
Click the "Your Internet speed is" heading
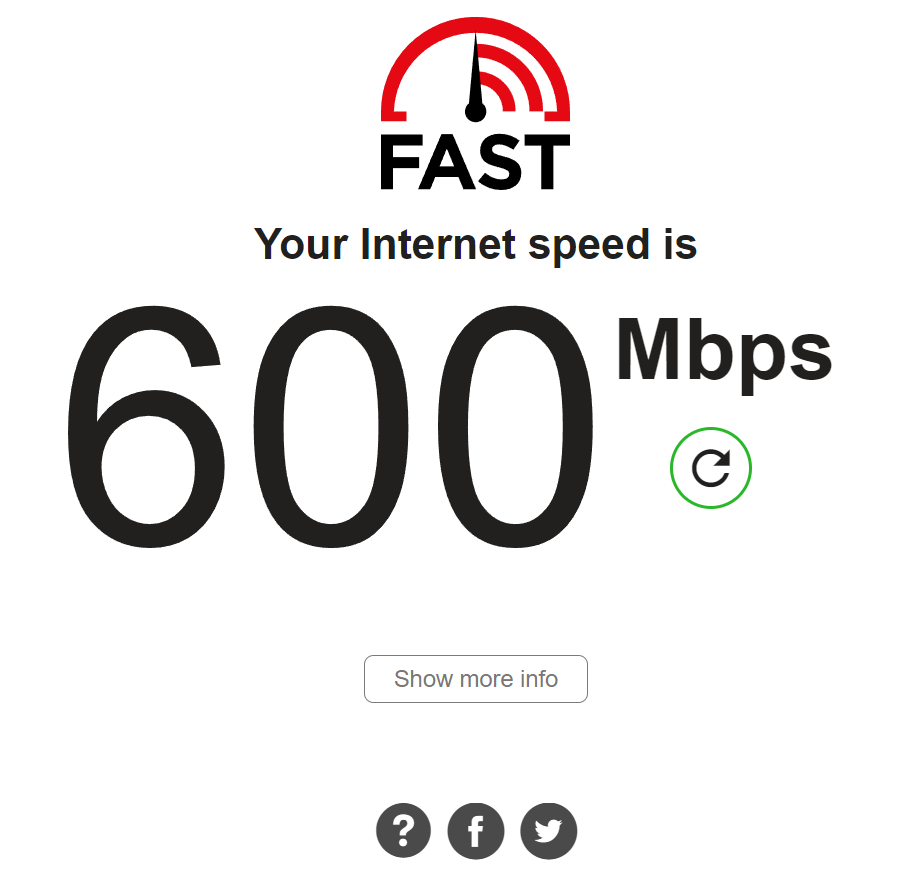point(475,246)
